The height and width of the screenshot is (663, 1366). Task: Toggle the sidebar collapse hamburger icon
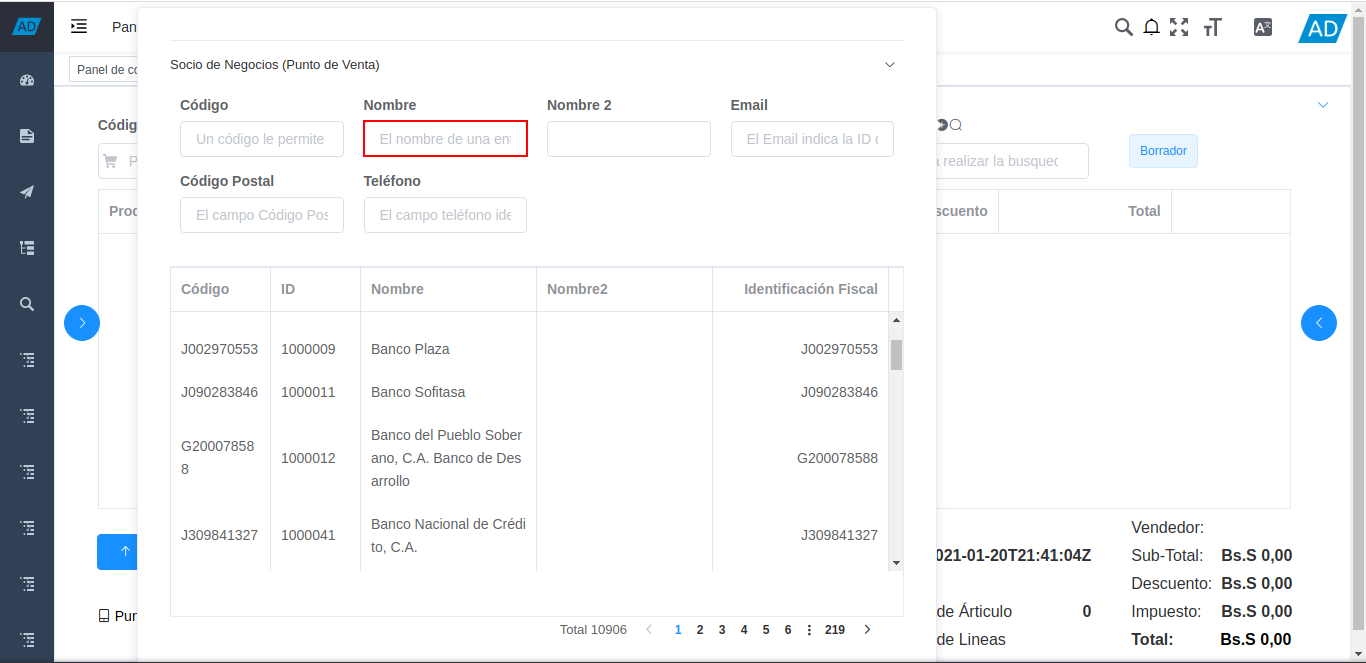pos(79,27)
